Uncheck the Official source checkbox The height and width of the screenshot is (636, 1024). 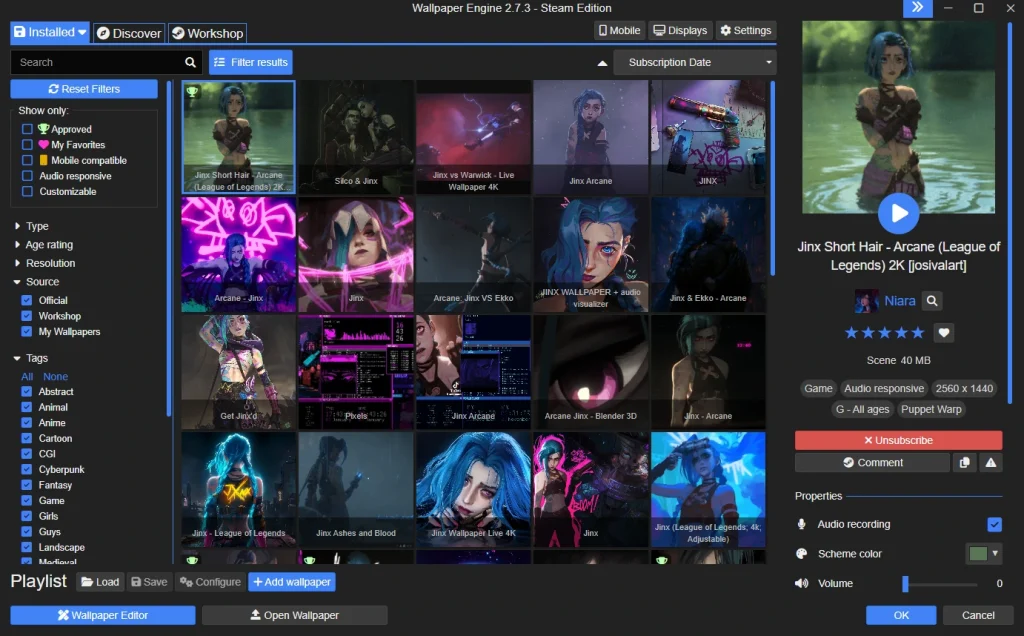point(26,300)
